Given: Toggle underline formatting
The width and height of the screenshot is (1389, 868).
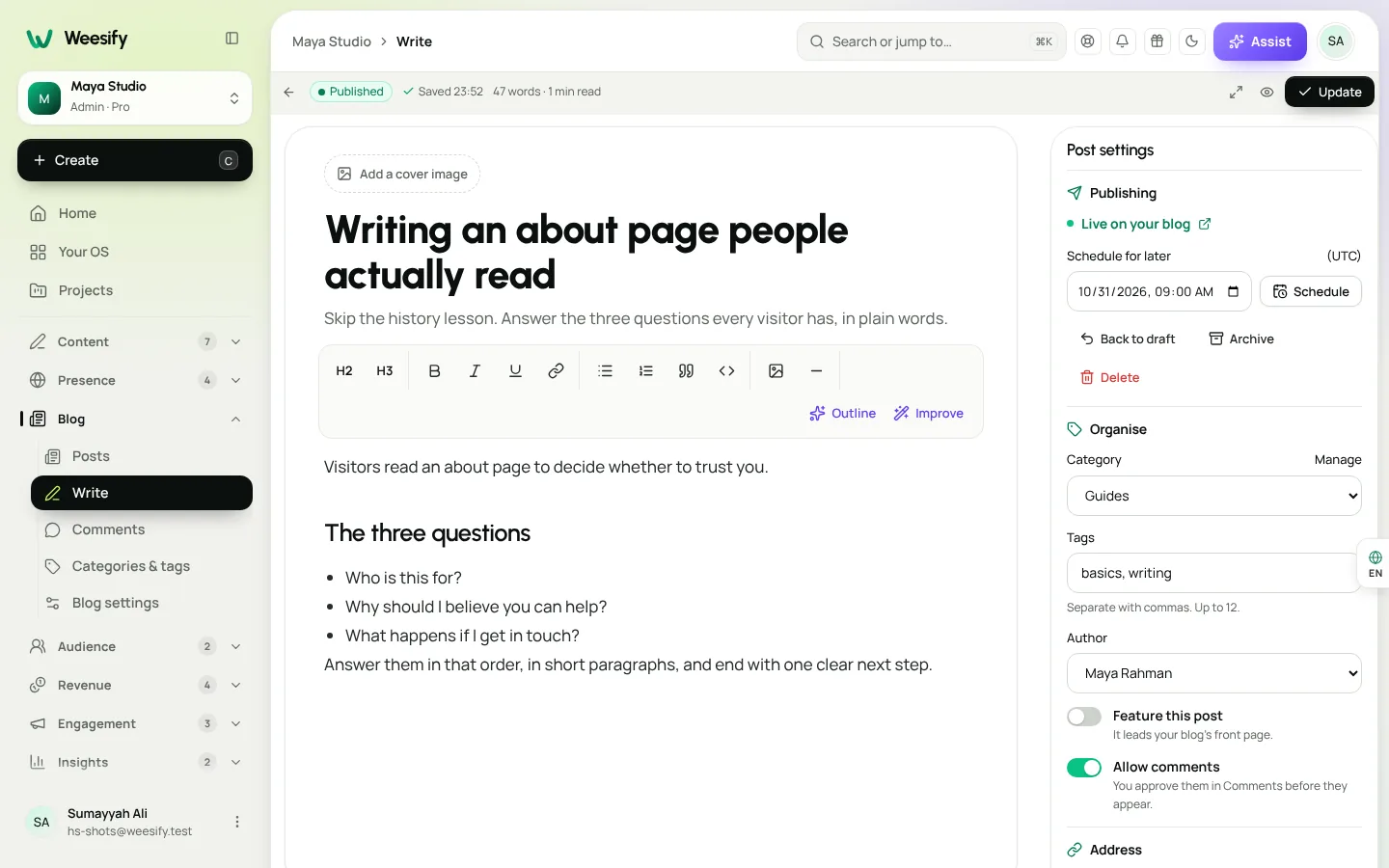Looking at the screenshot, I should (x=515, y=370).
